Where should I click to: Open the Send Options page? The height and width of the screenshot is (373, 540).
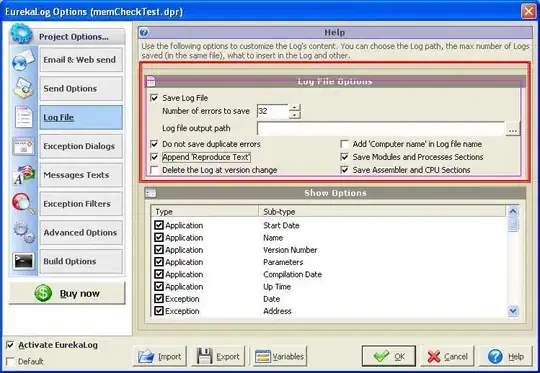pyautogui.click(x=81, y=89)
